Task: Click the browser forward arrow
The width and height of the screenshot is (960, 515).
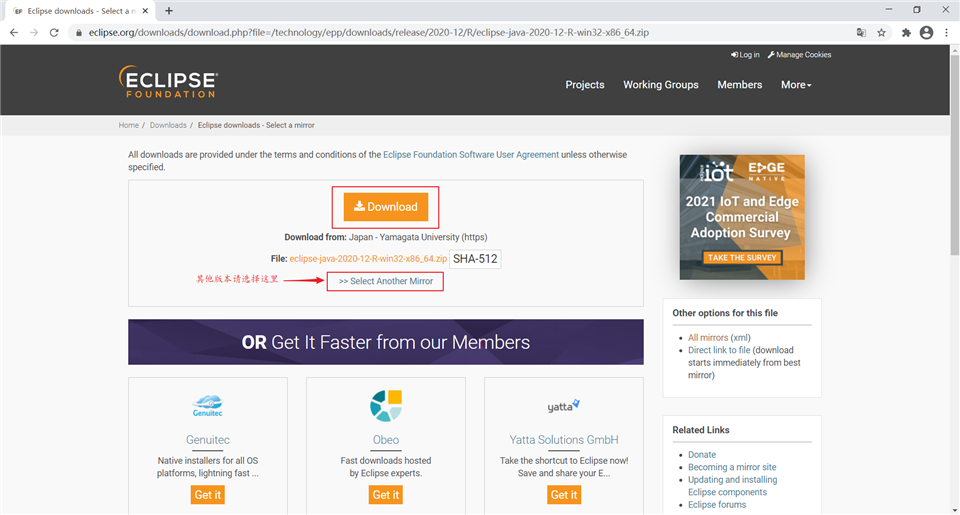Action: tap(34, 32)
